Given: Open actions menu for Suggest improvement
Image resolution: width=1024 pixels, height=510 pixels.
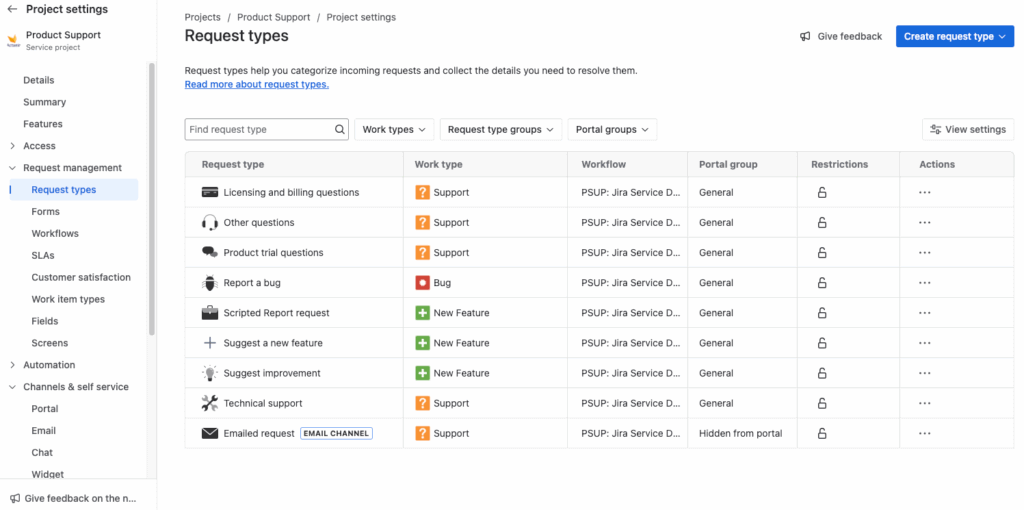Looking at the screenshot, I should (924, 373).
